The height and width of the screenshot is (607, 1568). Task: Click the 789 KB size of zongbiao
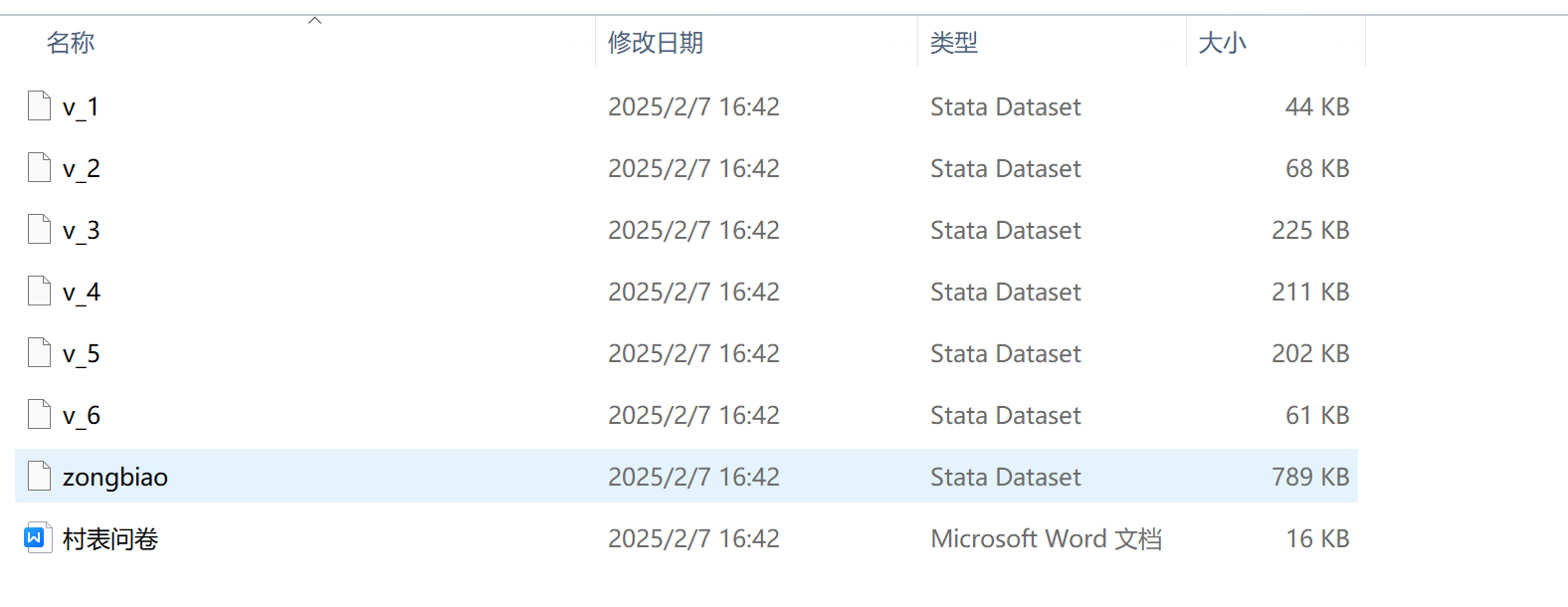(x=1310, y=478)
